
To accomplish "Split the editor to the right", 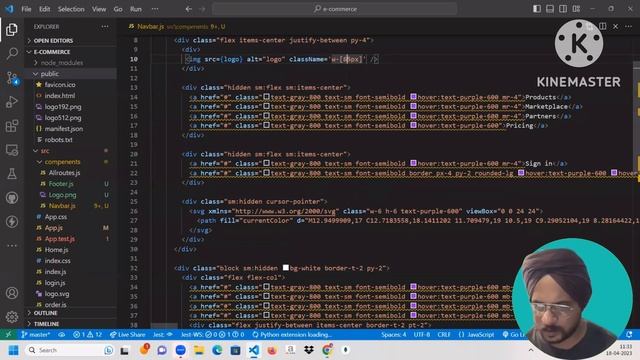I will click(602, 27).
